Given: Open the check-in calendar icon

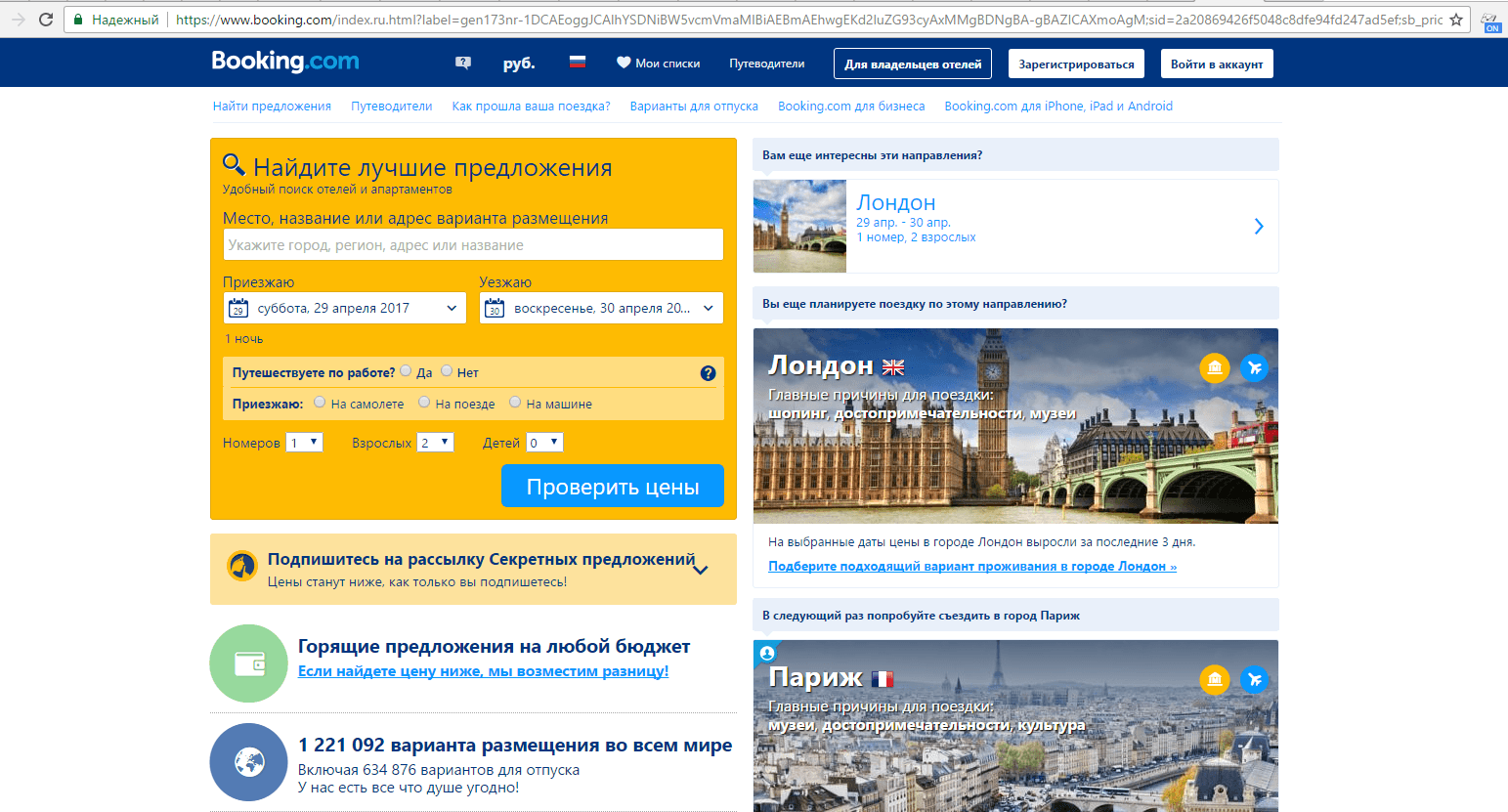Looking at the screenshot, I should 238,309.
